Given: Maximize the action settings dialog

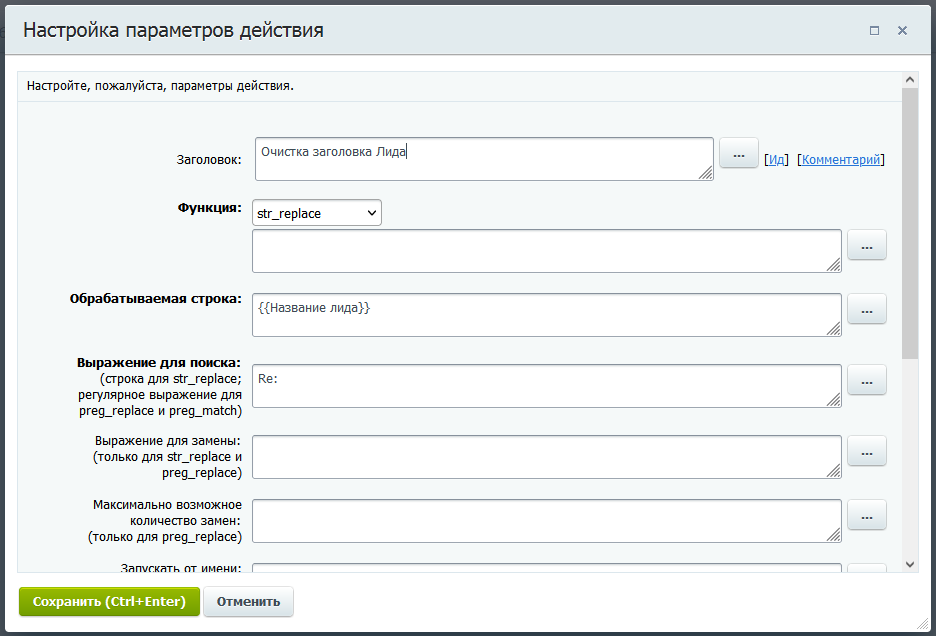Looking at the screenshot, I should (874, 31).
